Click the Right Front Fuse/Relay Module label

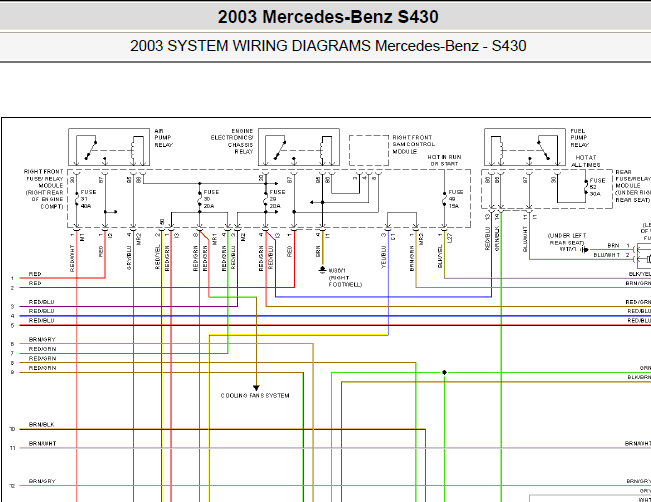tap(44, 189)
